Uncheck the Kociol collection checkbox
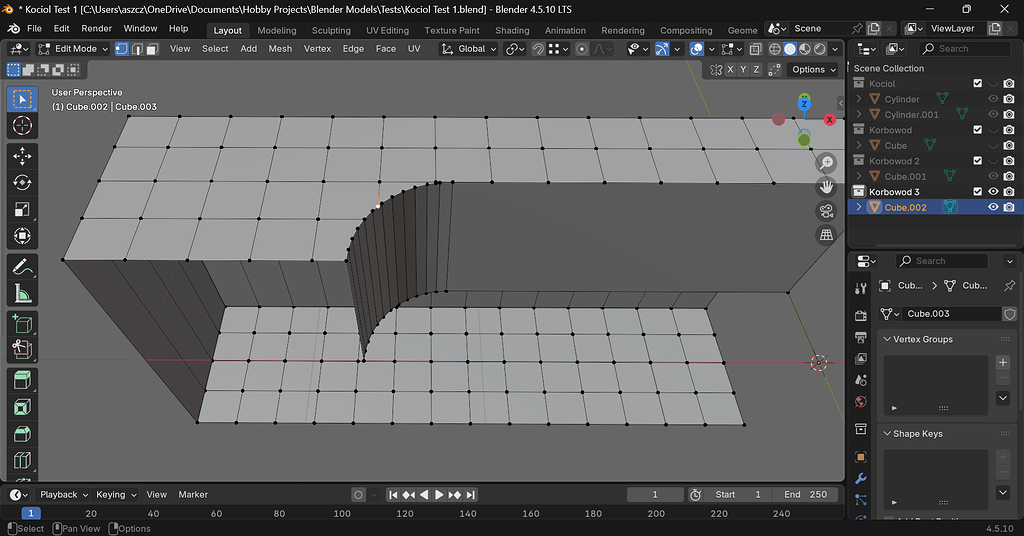 [978, 84]
